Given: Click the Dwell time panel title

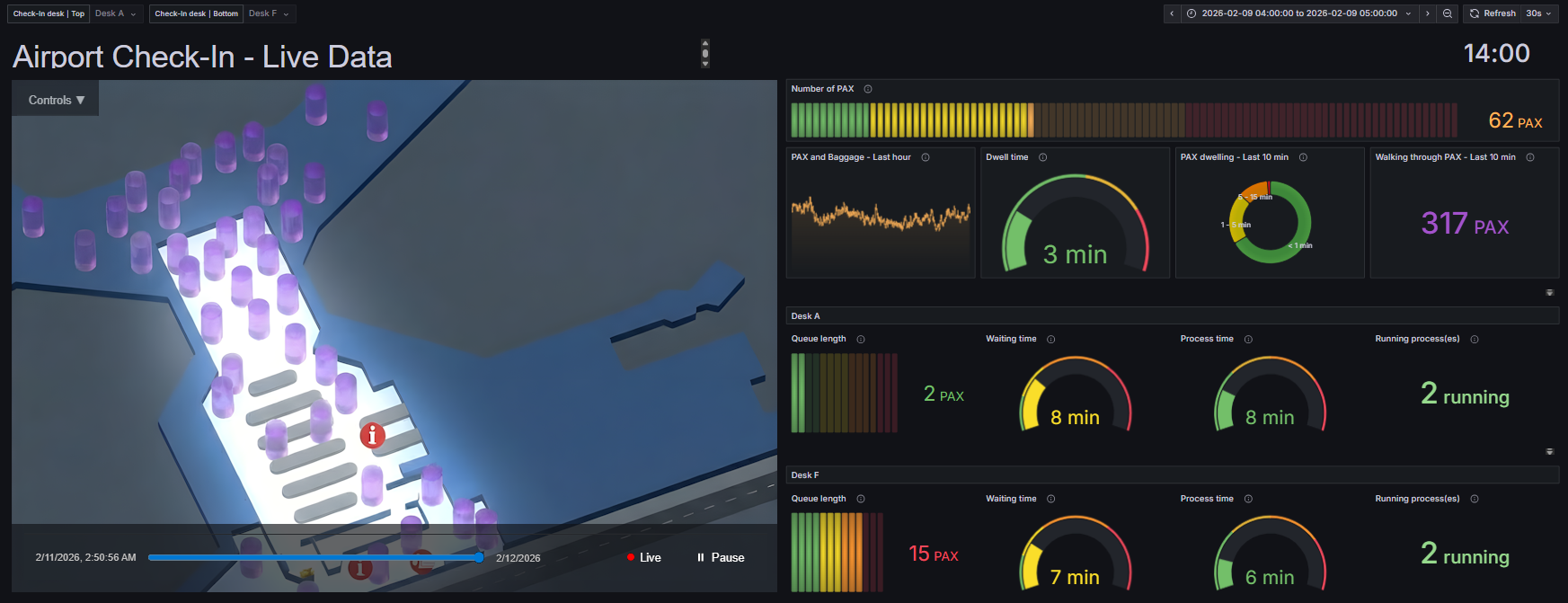Looking at the screenshot, I should (x=1007, y=157).
